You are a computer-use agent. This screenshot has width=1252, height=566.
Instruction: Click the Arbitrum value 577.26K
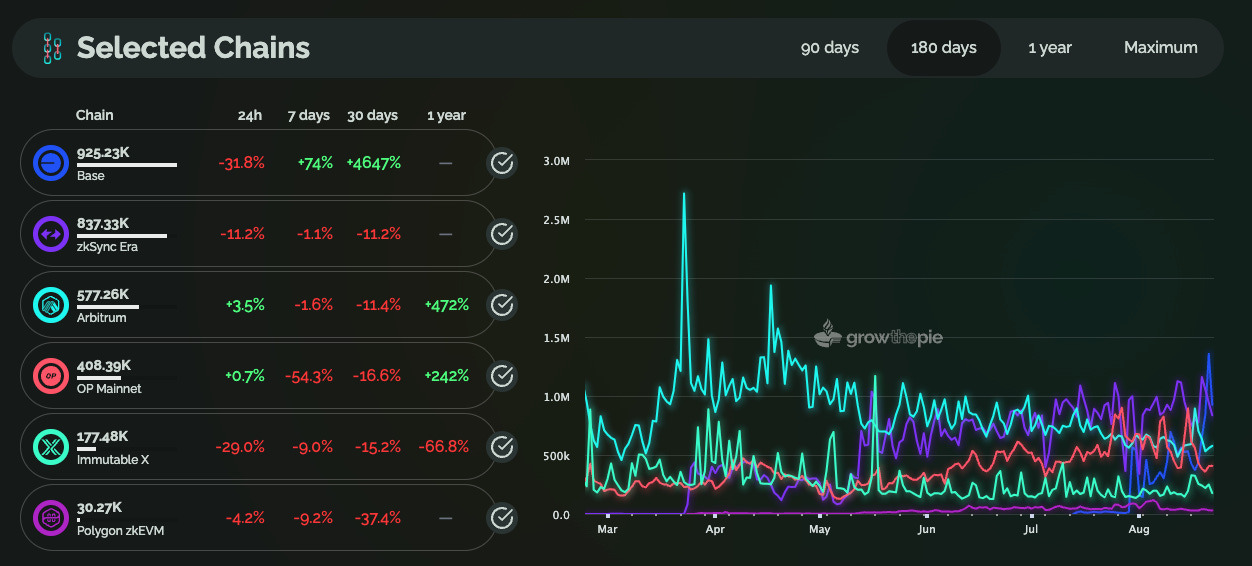coord(103,295)
